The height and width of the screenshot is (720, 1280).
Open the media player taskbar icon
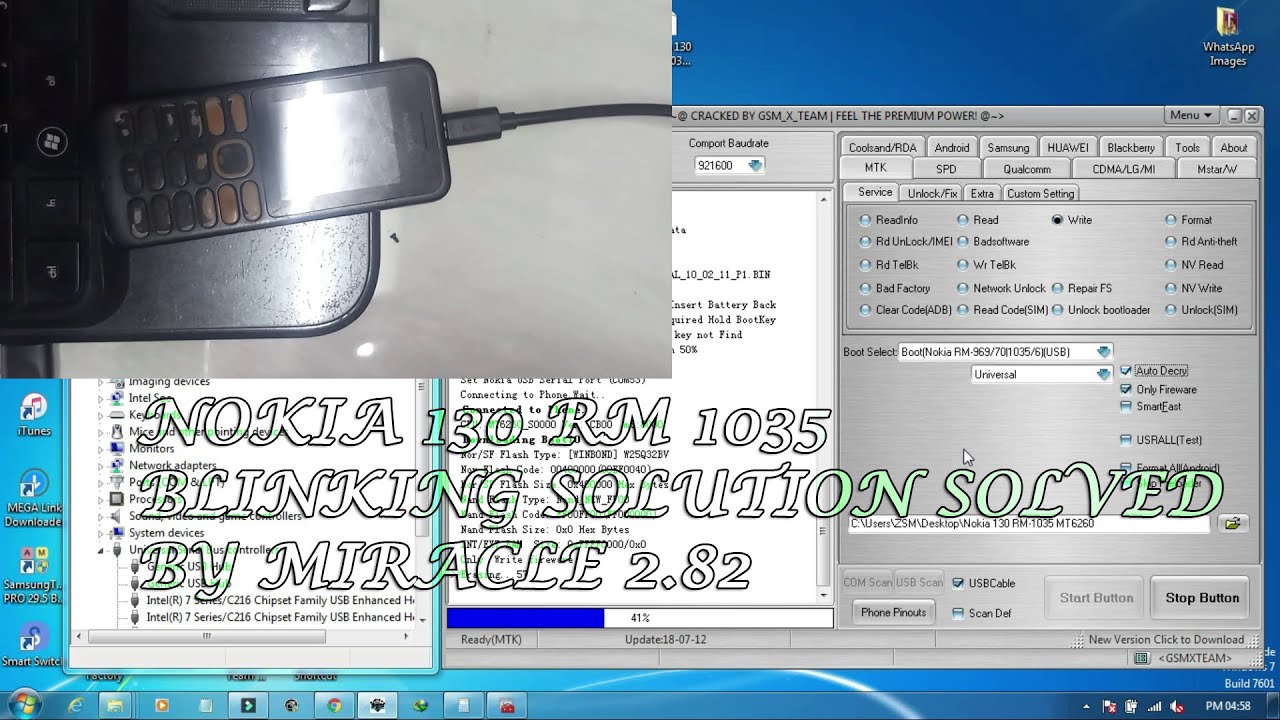[161, 706]
